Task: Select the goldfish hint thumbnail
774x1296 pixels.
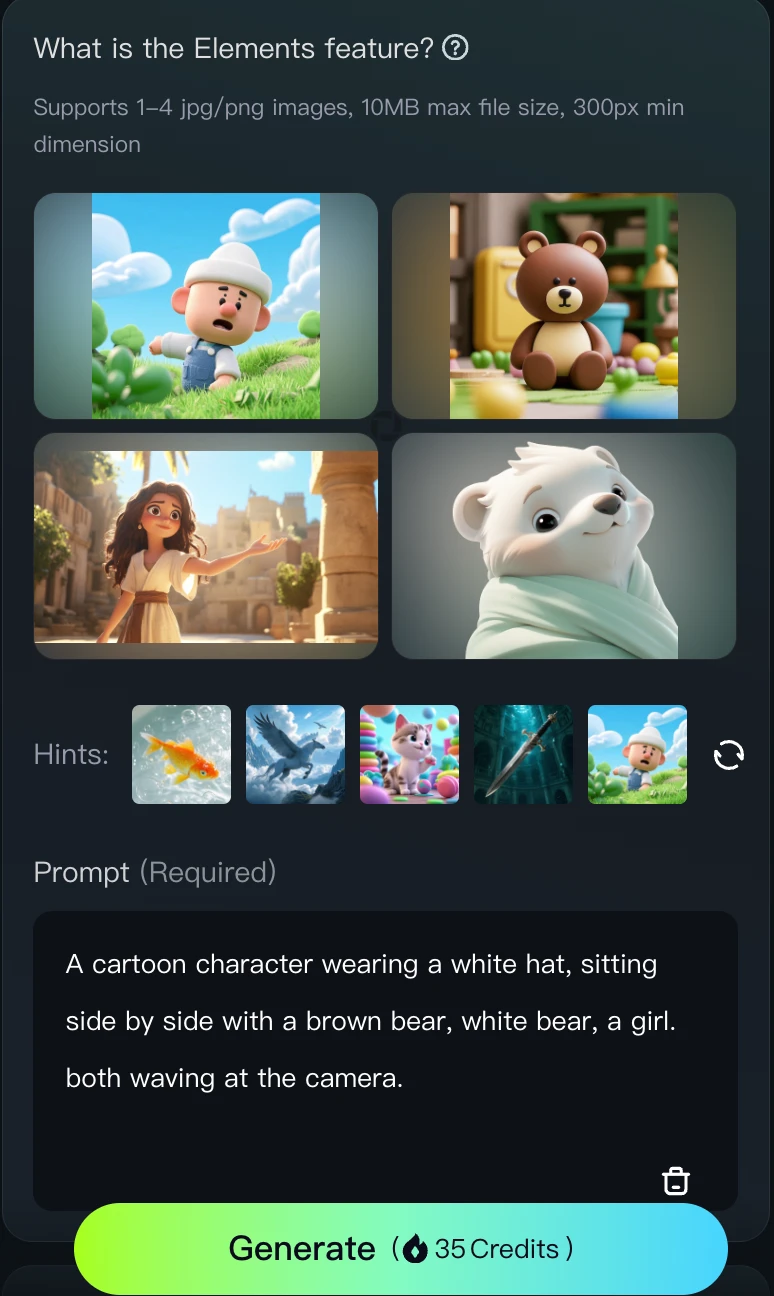Action: pyautogui.click(x=182, y=755)
